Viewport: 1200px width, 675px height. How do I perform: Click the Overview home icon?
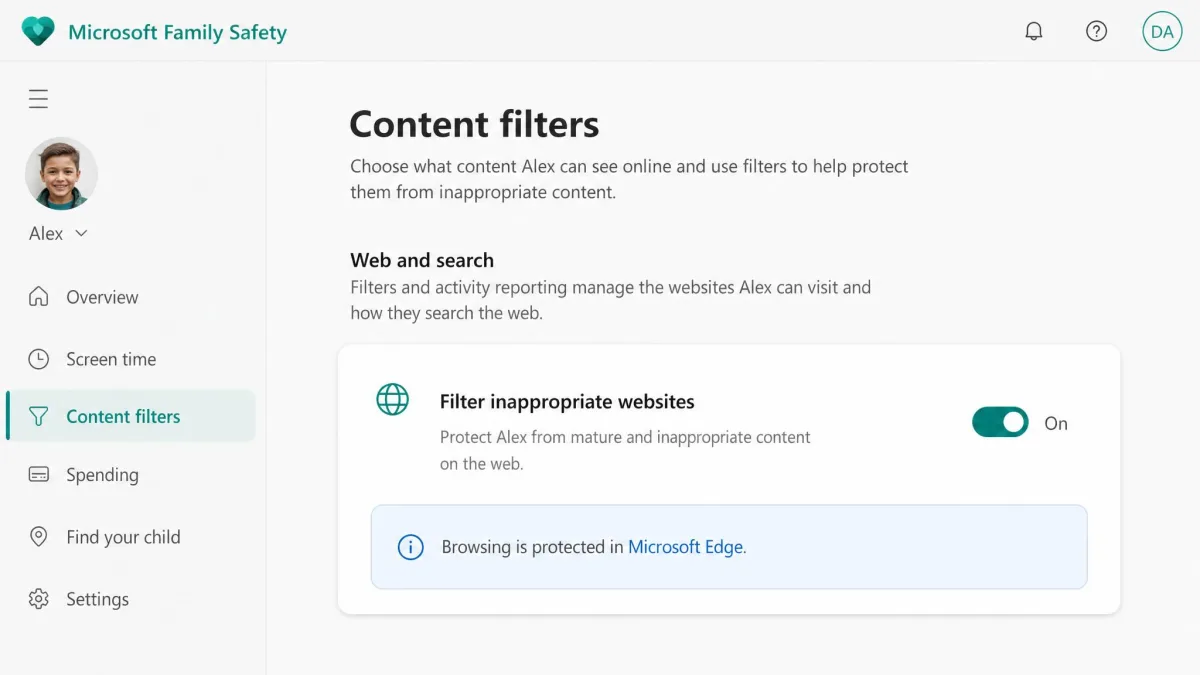coord(39,297)
